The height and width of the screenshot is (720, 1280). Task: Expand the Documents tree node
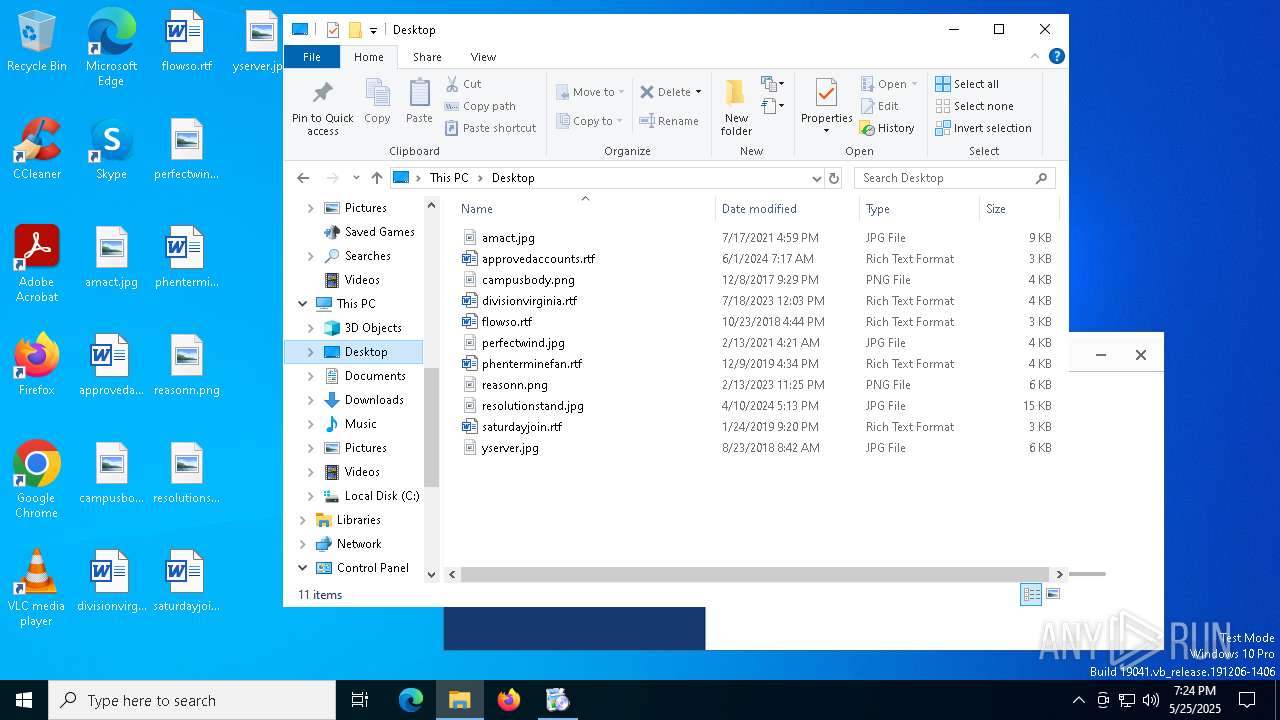coord(310,376)
